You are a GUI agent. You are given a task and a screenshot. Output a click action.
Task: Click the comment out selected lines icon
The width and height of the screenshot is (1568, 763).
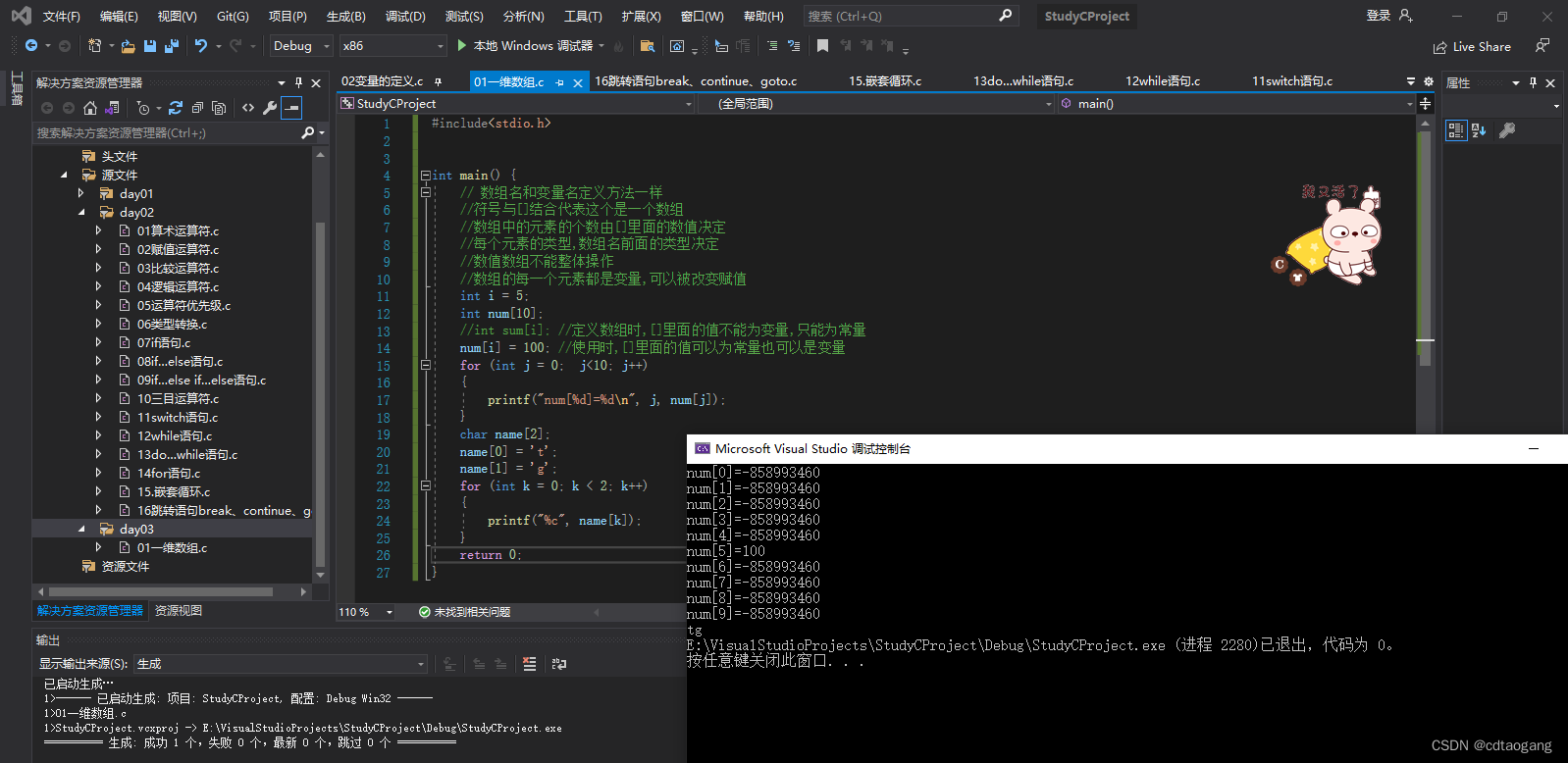772,46
